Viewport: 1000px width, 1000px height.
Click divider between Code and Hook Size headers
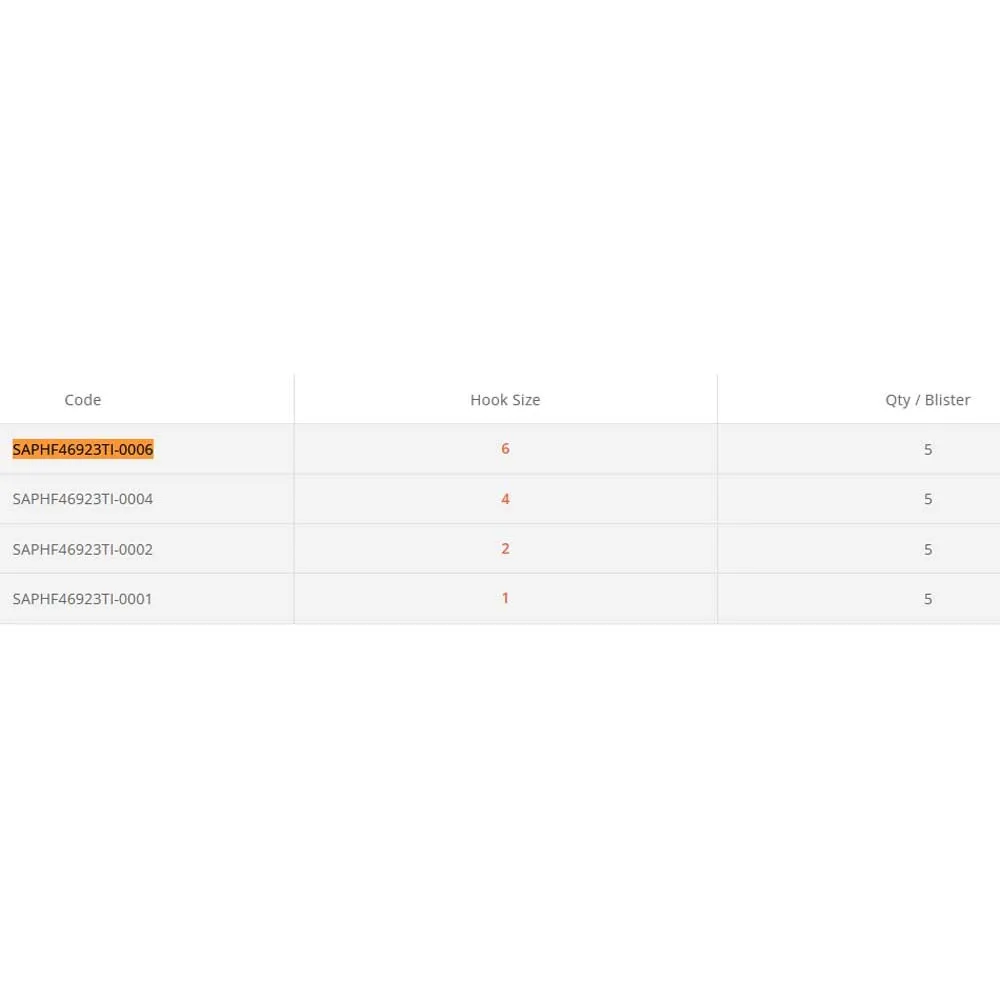pos(294,400)
